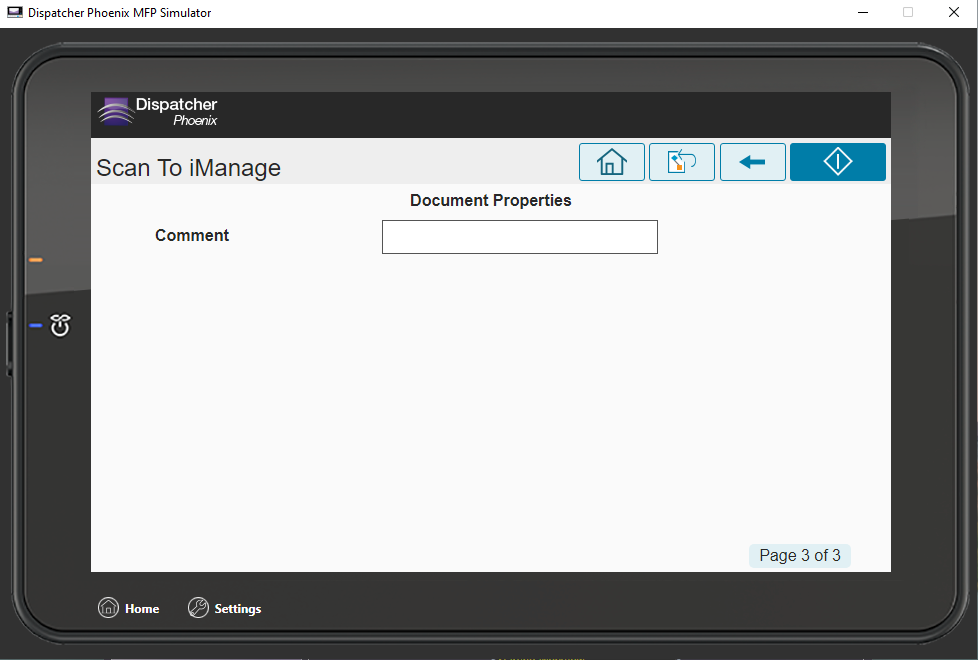Click the Document Properties heading

490,200
